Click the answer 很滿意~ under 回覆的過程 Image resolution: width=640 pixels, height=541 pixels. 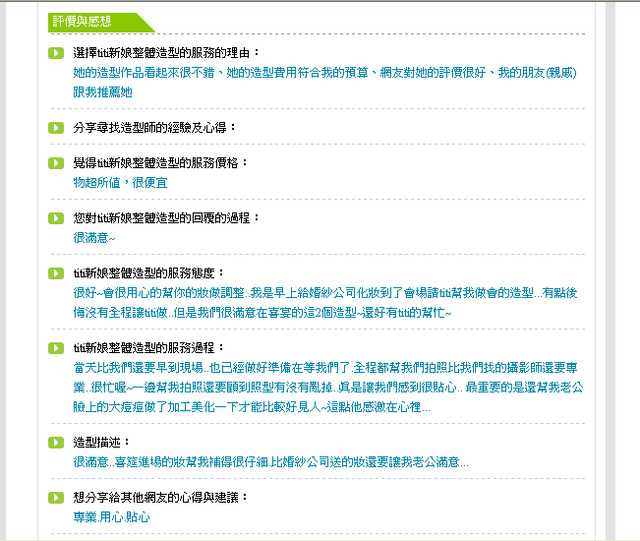pos(94,238)
